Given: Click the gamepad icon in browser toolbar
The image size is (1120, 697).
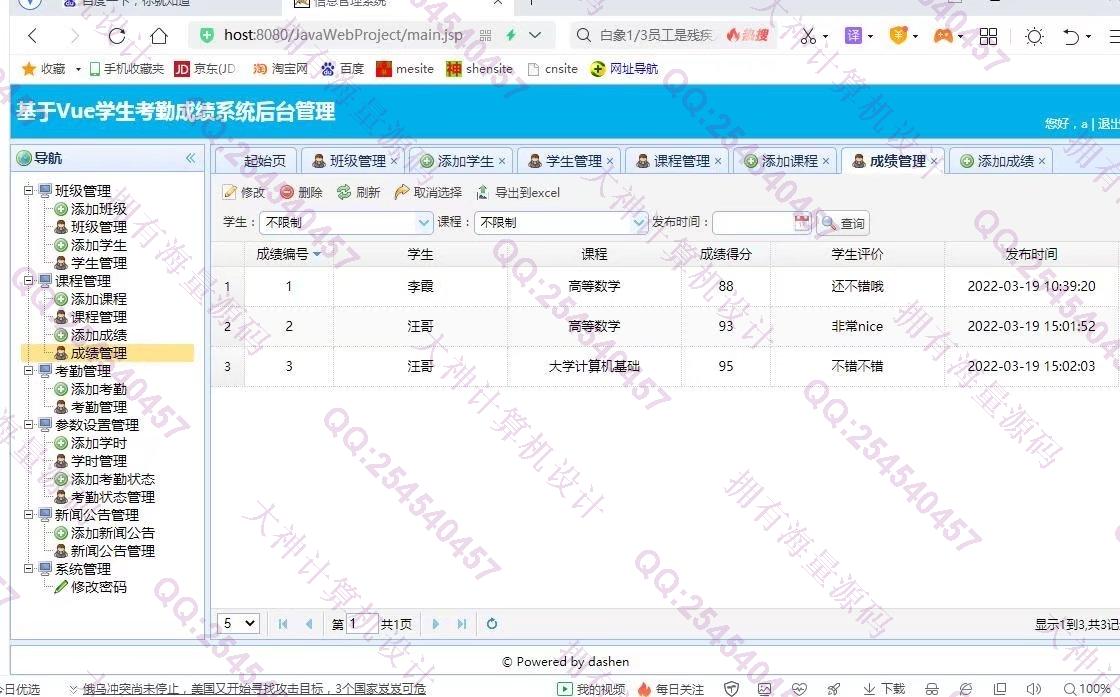Looking at the screenshot, I should pyautogui.click(x=943, y=35).
